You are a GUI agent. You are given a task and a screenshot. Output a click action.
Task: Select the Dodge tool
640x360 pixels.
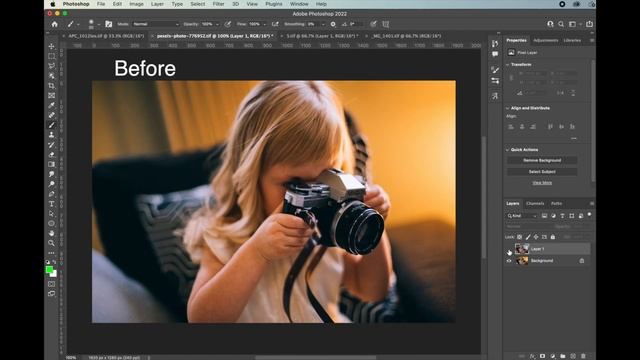click(x=51, y=184)
